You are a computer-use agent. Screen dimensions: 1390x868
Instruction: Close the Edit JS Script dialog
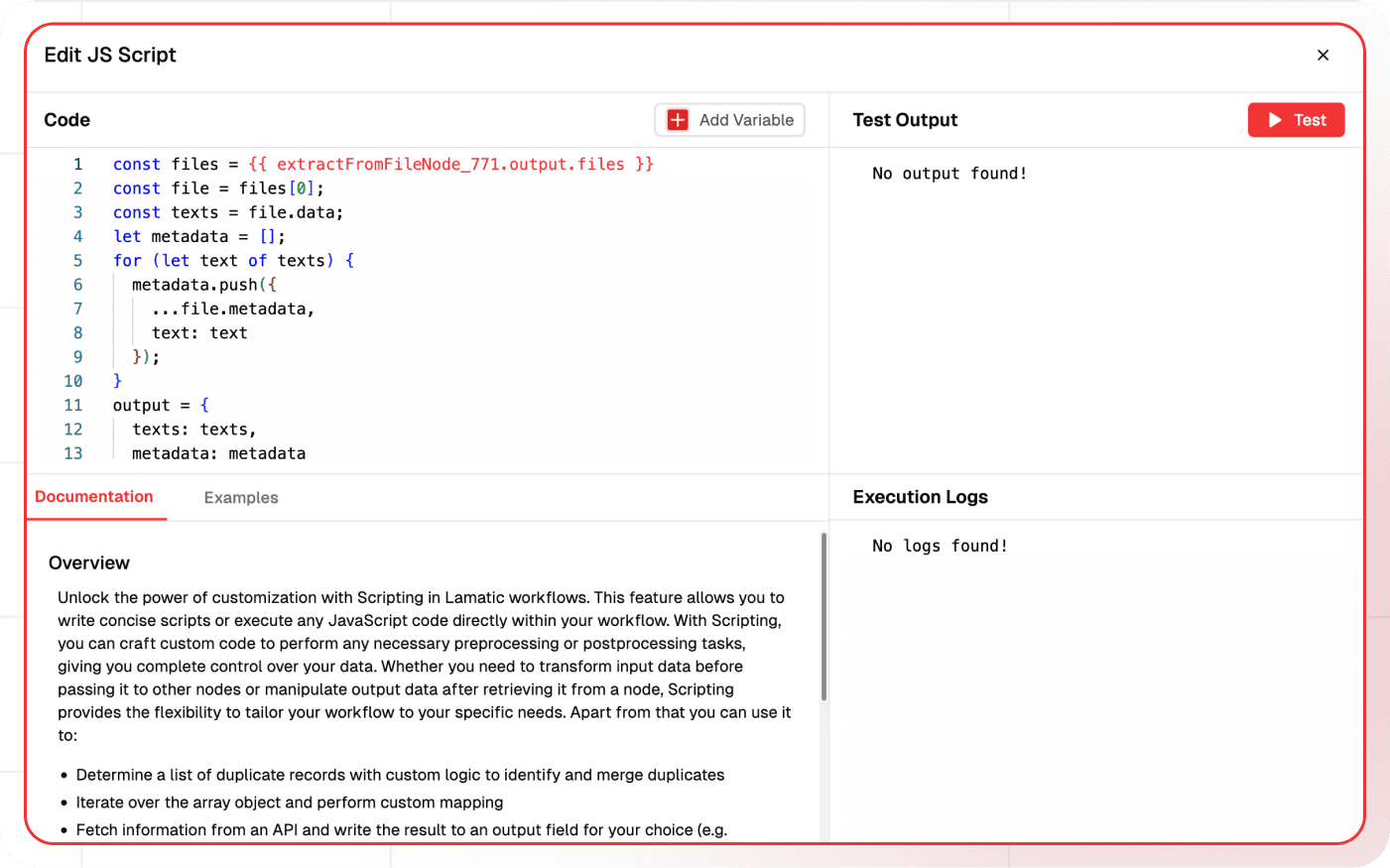(x=1323, y=56)
